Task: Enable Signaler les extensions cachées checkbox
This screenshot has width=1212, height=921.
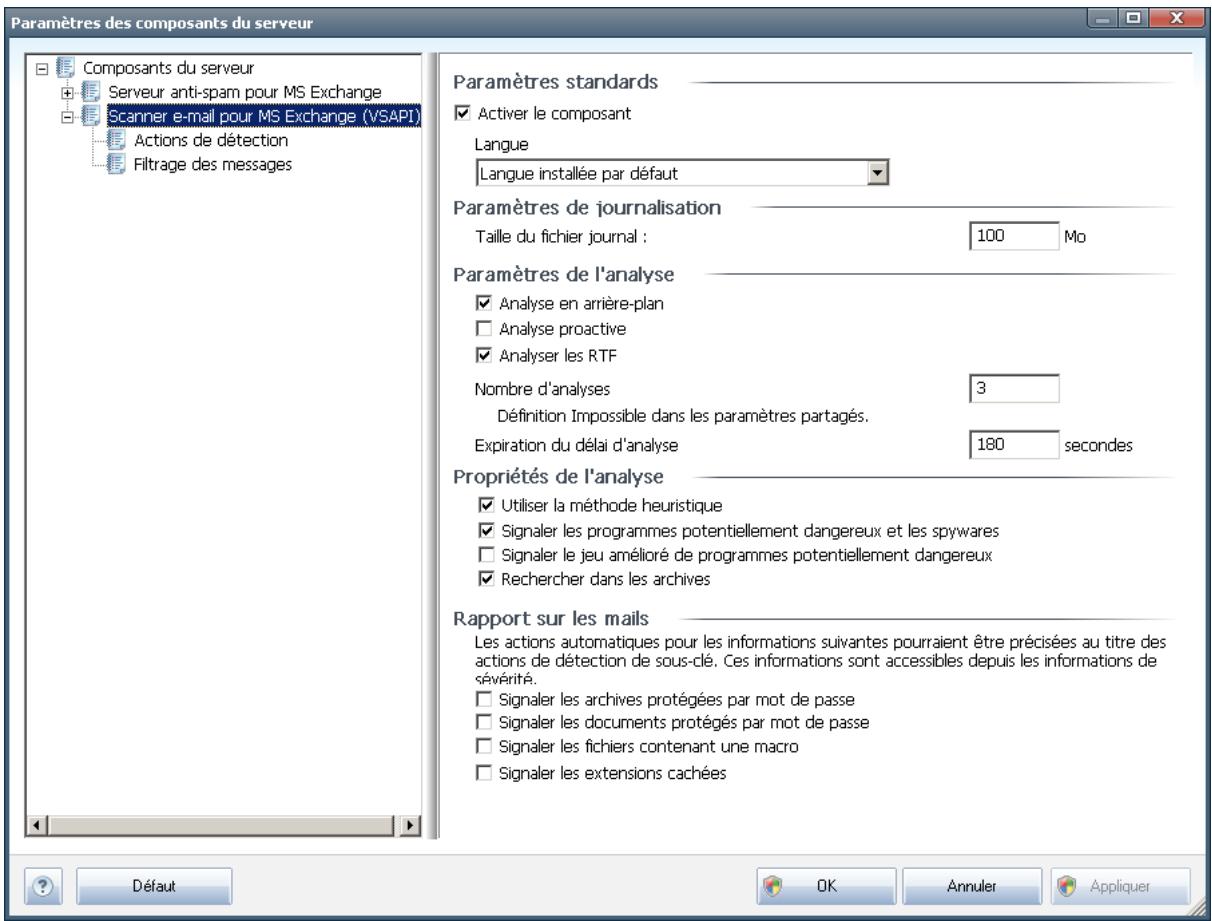Action: point(485,773)
